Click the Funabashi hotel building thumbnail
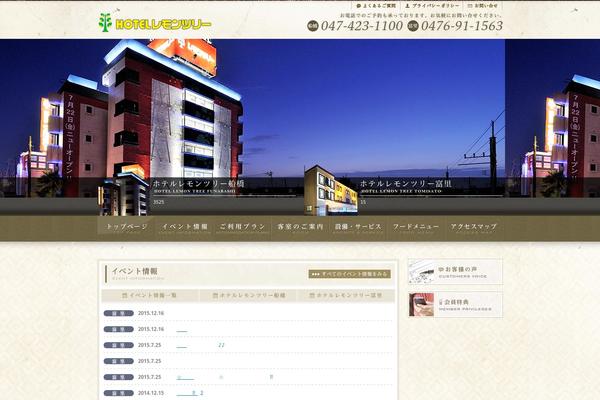The image size is (600, 400). pyautogui.click(x=123, y=190)
